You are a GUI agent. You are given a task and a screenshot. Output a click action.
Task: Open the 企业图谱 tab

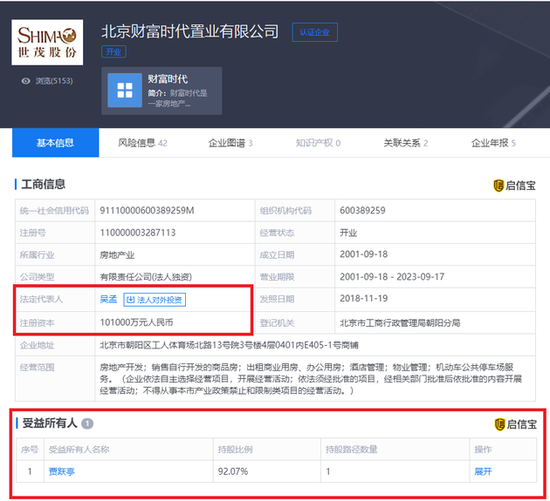click(x=230, y=143)
